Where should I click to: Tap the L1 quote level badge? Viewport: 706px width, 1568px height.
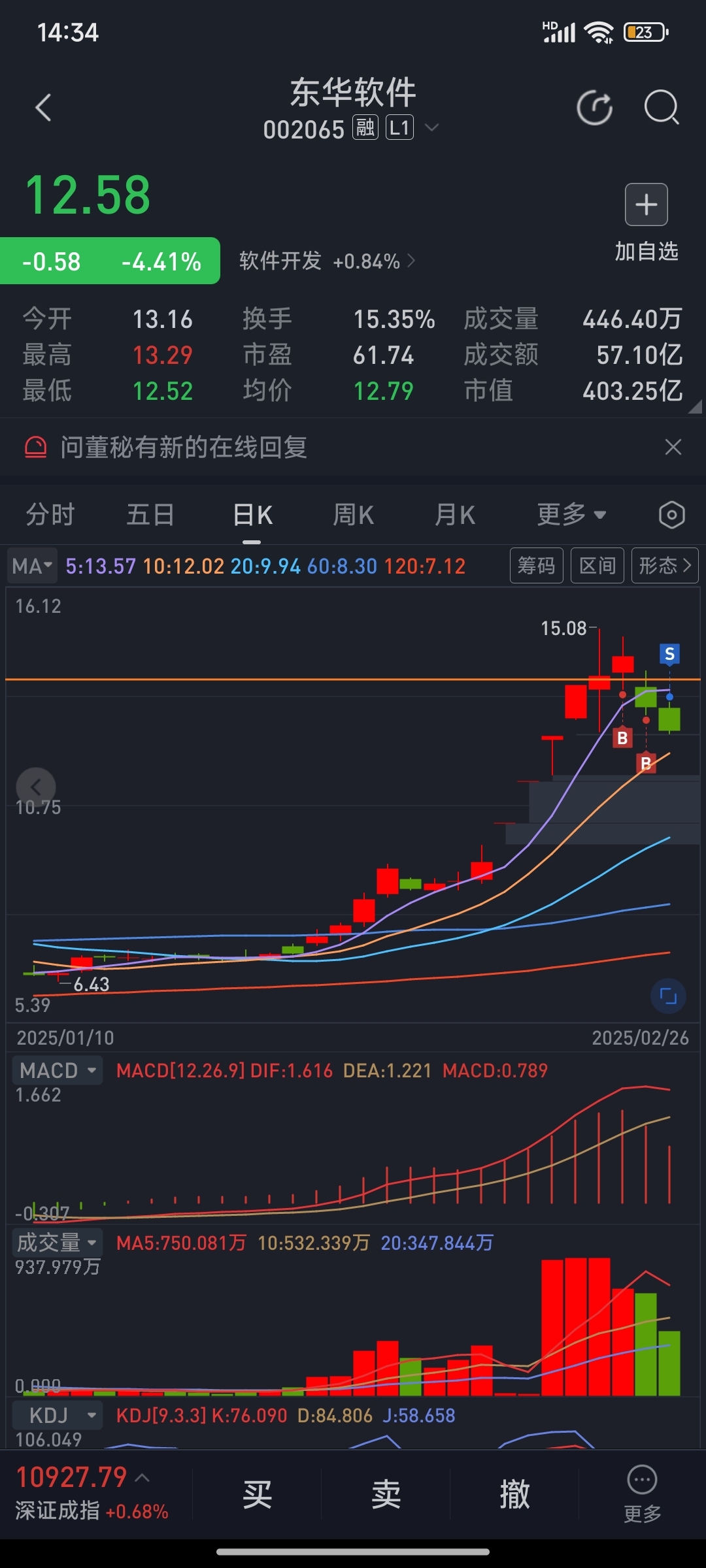pyautogui.click(x=399, y=128)
